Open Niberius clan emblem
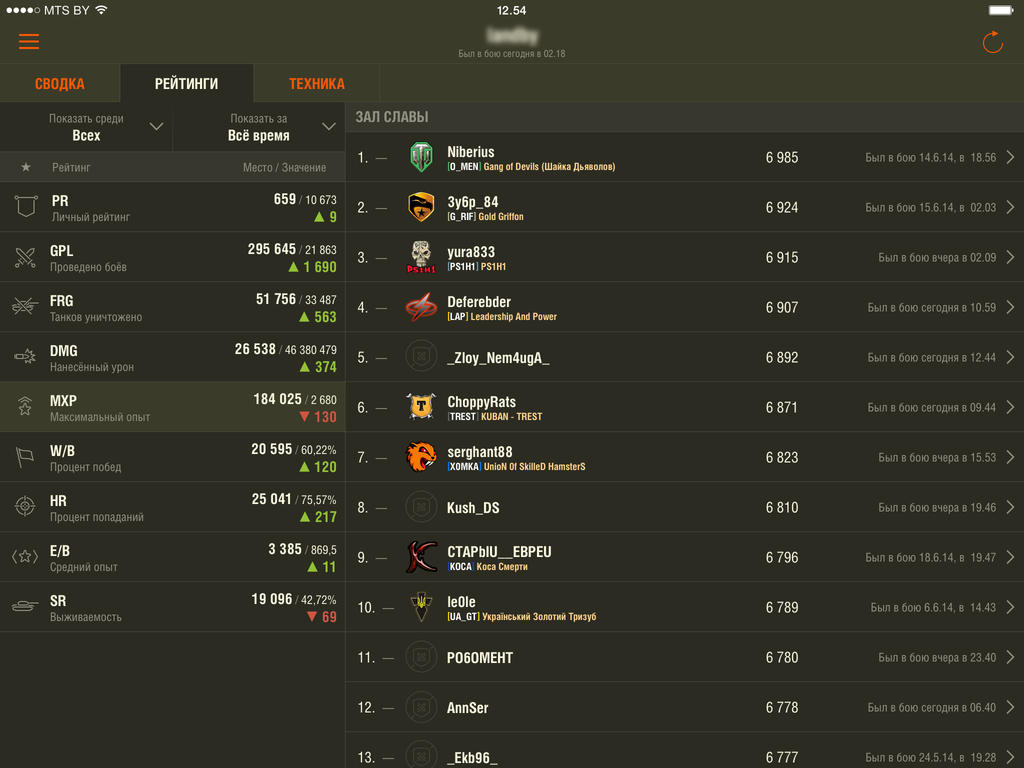This screenshot has width=1024, height=768. click(x=421, y=157)
